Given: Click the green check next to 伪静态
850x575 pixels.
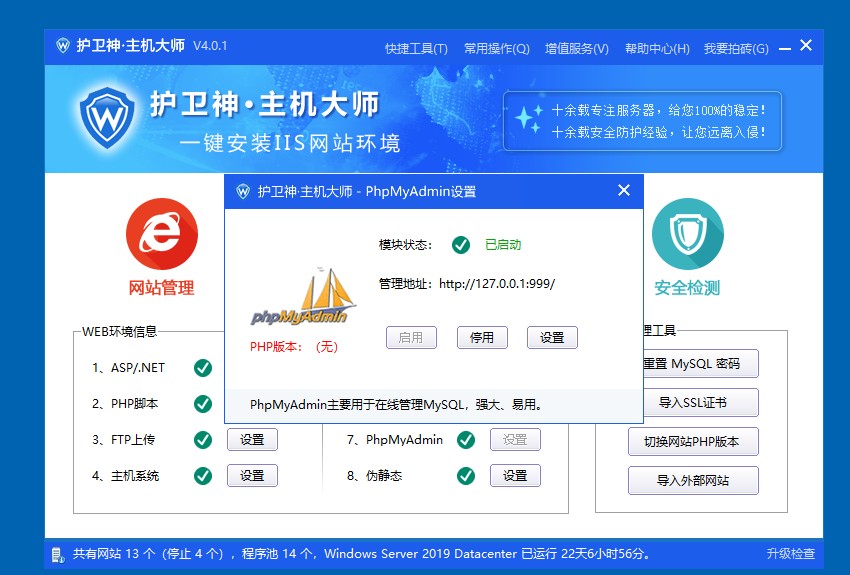Looking at the screenshot, I should tap(465, 476).
